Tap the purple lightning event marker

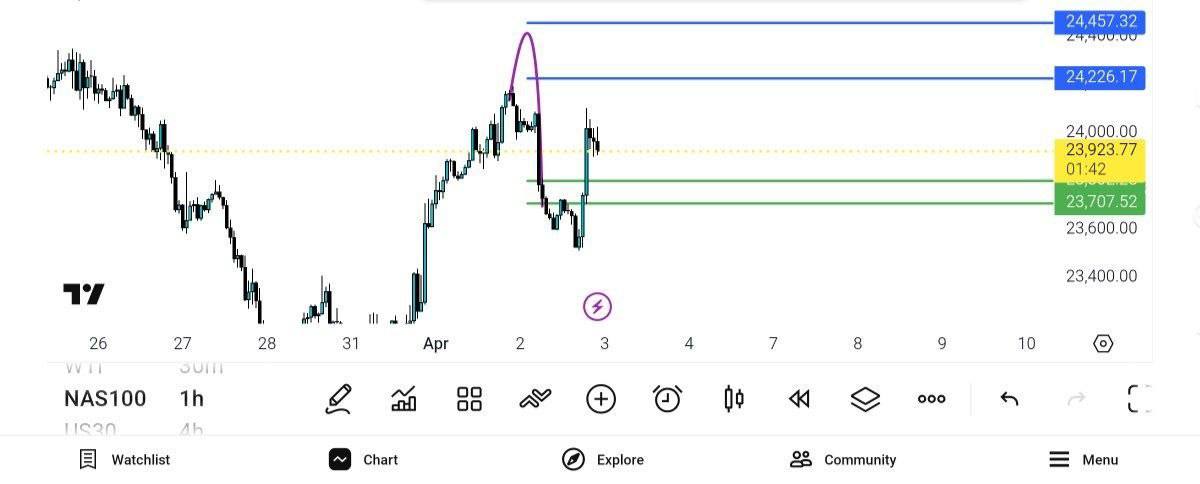(x=597, y=307)
